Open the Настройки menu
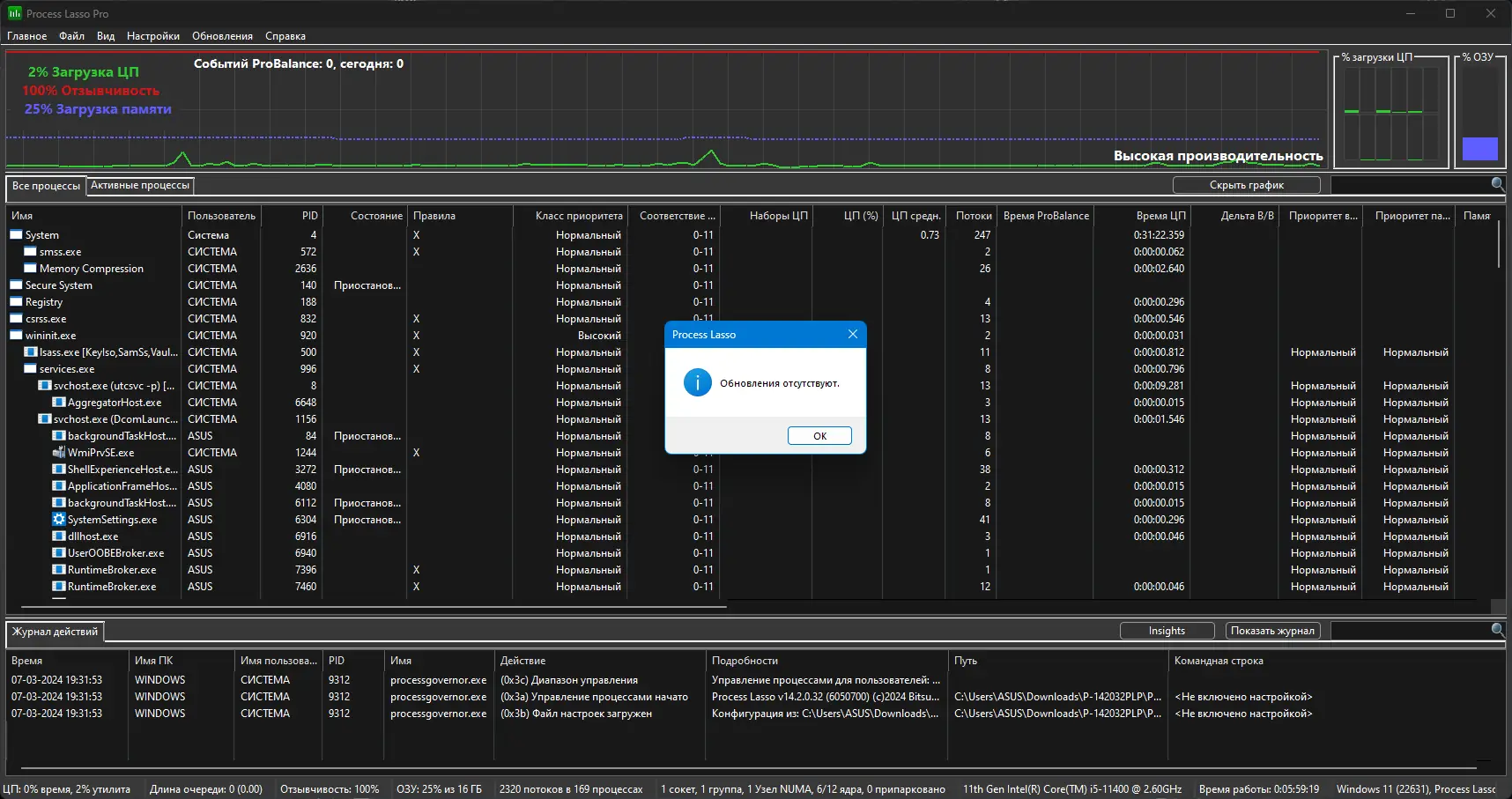 pos(152,36)
